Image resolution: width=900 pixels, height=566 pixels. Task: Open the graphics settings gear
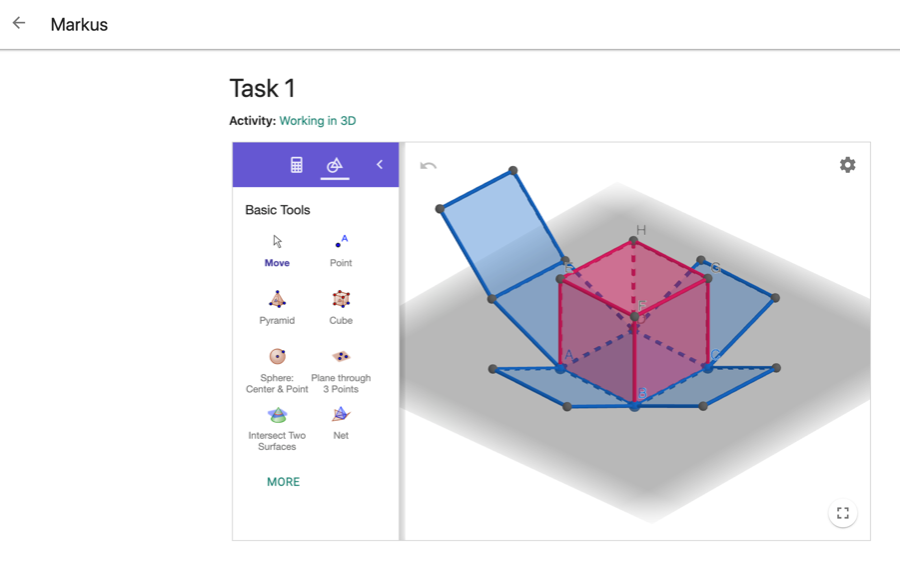[x=847, y=165]
